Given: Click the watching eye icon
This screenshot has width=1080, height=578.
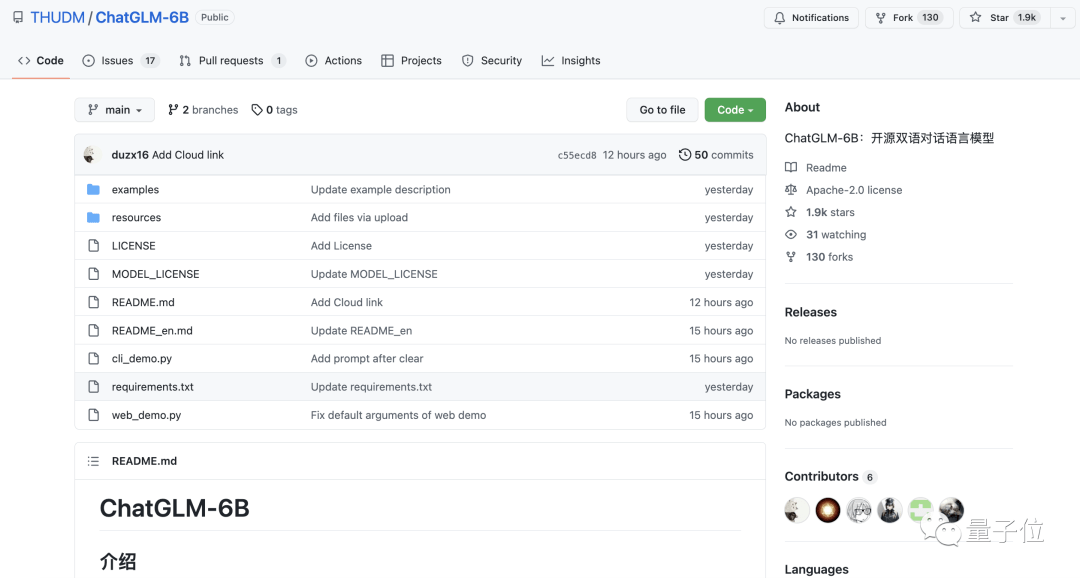Looking at the screenshot, I should click(791, 235).
